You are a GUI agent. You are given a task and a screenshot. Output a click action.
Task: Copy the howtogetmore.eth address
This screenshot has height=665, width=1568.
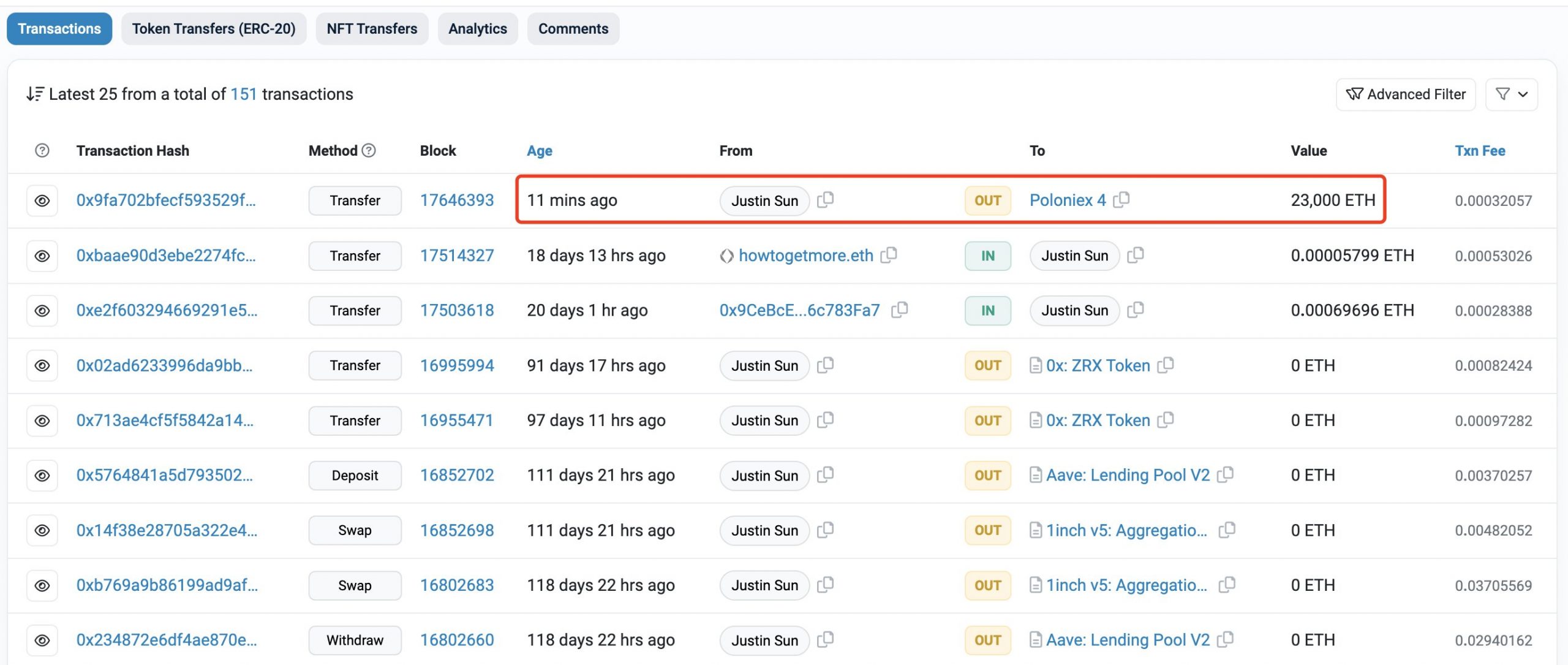889,255
